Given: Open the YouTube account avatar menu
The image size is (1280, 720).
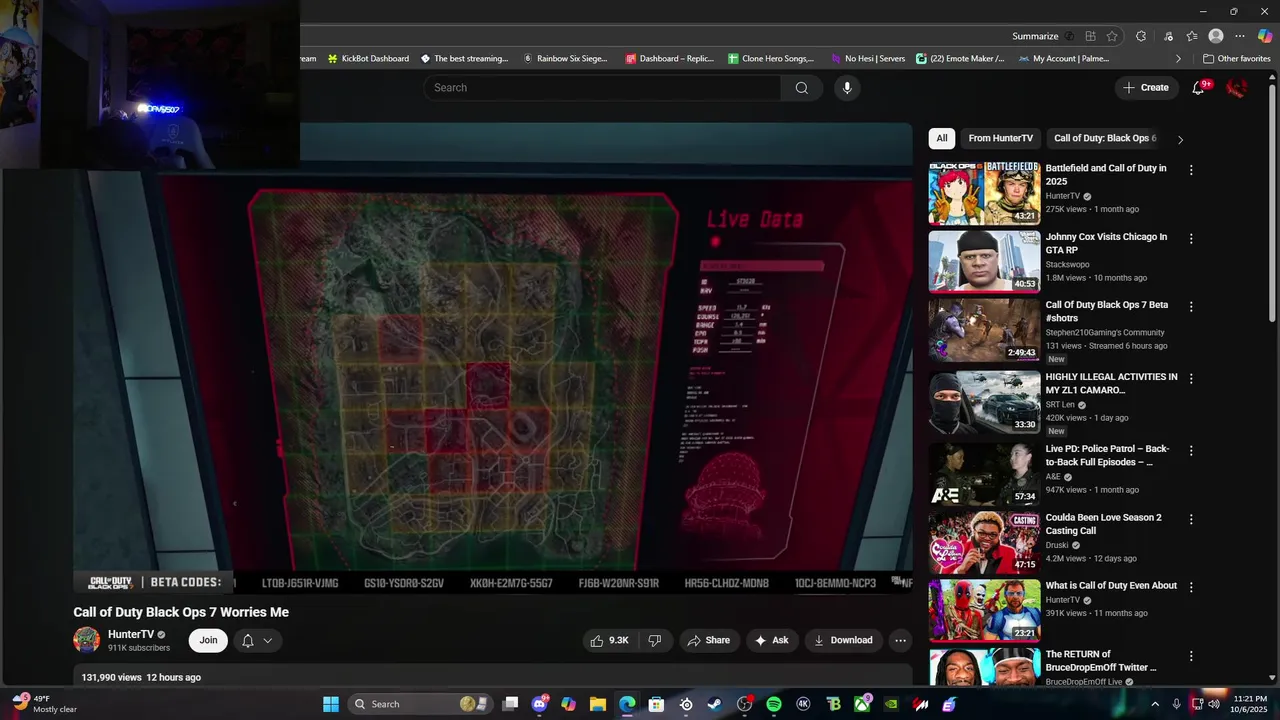Looking at the screenshot, I should (1236, 88).
